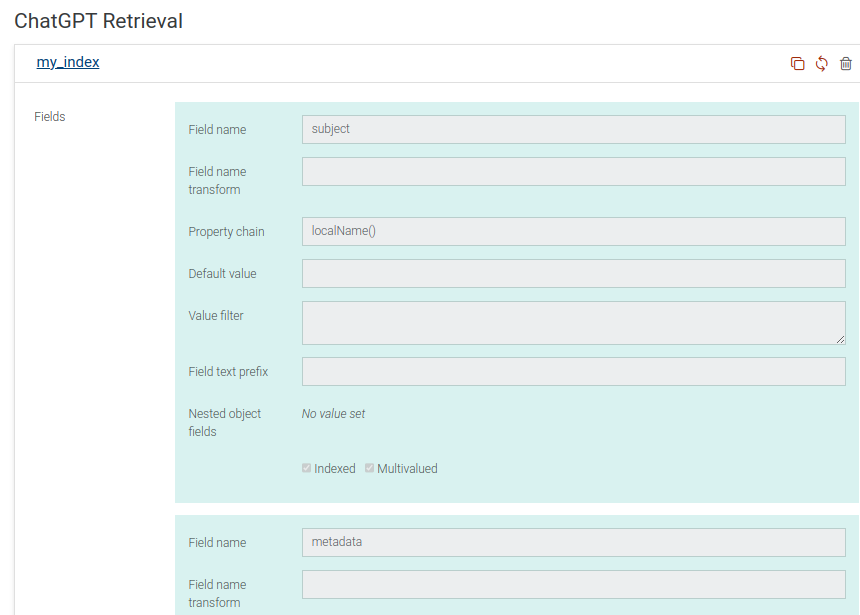Click the Field name transform input under subject
The width and height of the screenshot is (860, 615).
pyautogui.click(x=574, y=172)
